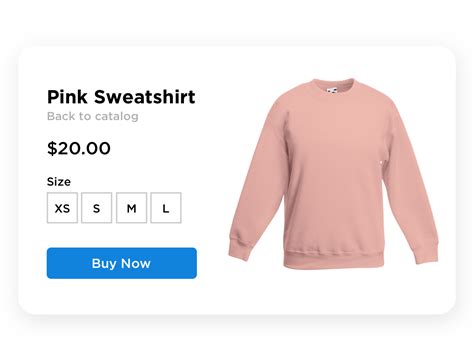The image size is (474, 364).
Task: Click the Size label above options
Action: pyautogui.click(x=59, y=182)
